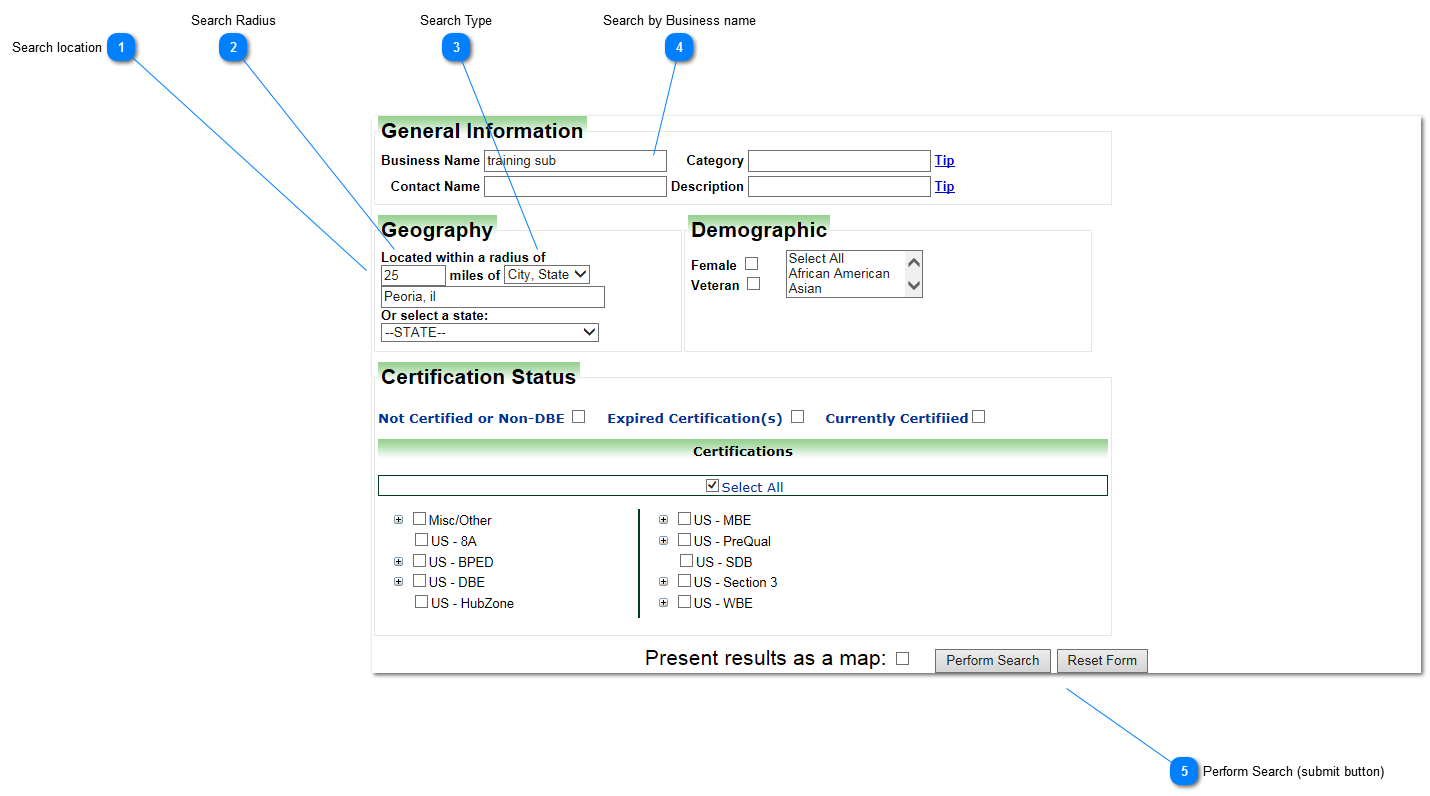1430x796 pixels.
Task: Expand the US - WBE tree node
Action: click(x=663, y=603)
